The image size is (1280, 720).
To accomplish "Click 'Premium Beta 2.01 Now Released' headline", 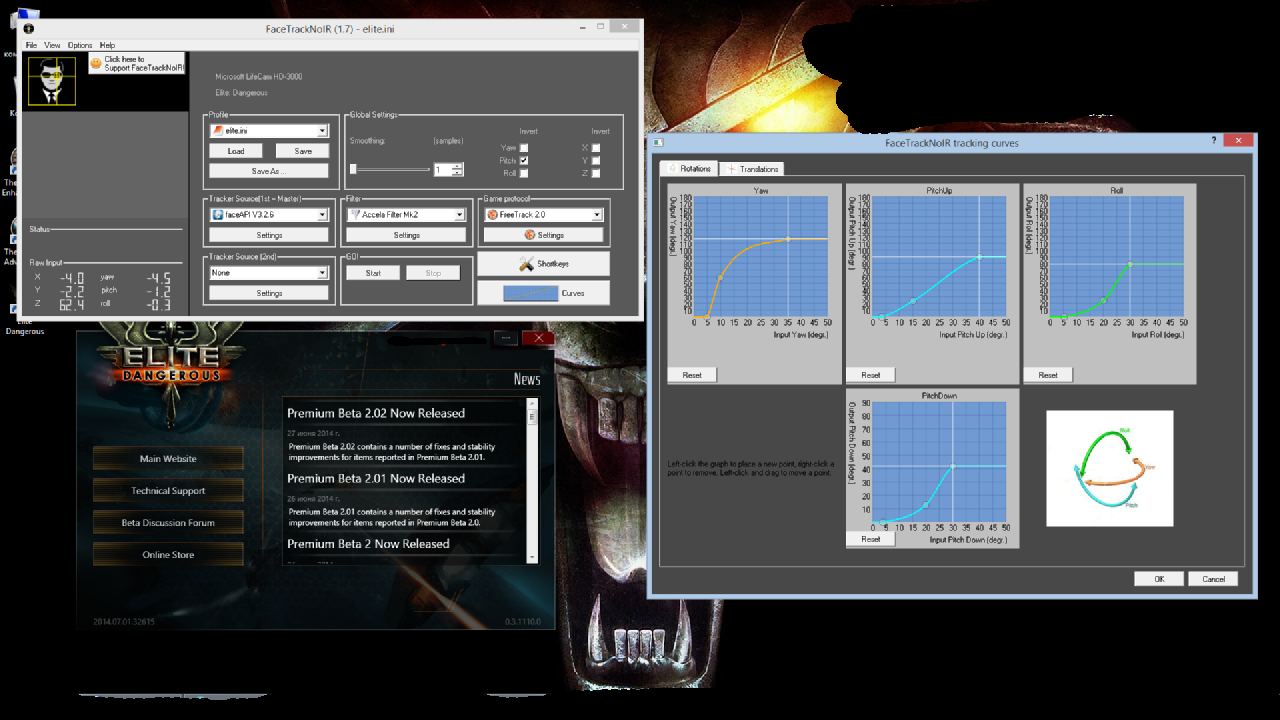I will pos(376,478).
